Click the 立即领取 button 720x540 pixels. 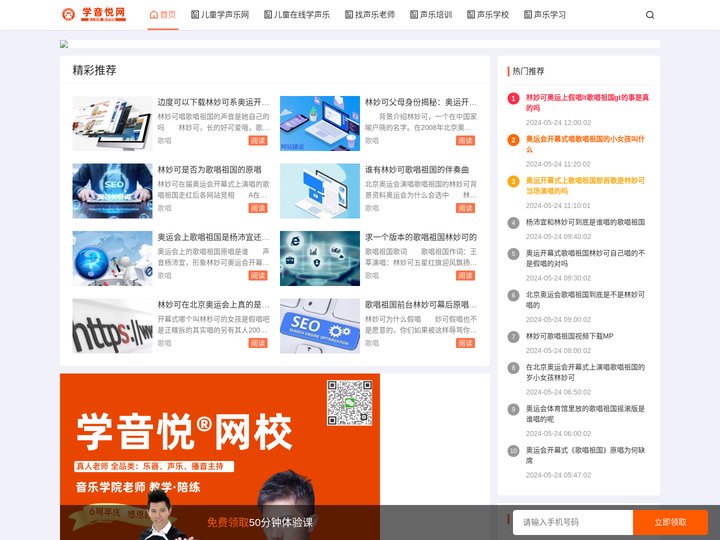click(670, 522)
